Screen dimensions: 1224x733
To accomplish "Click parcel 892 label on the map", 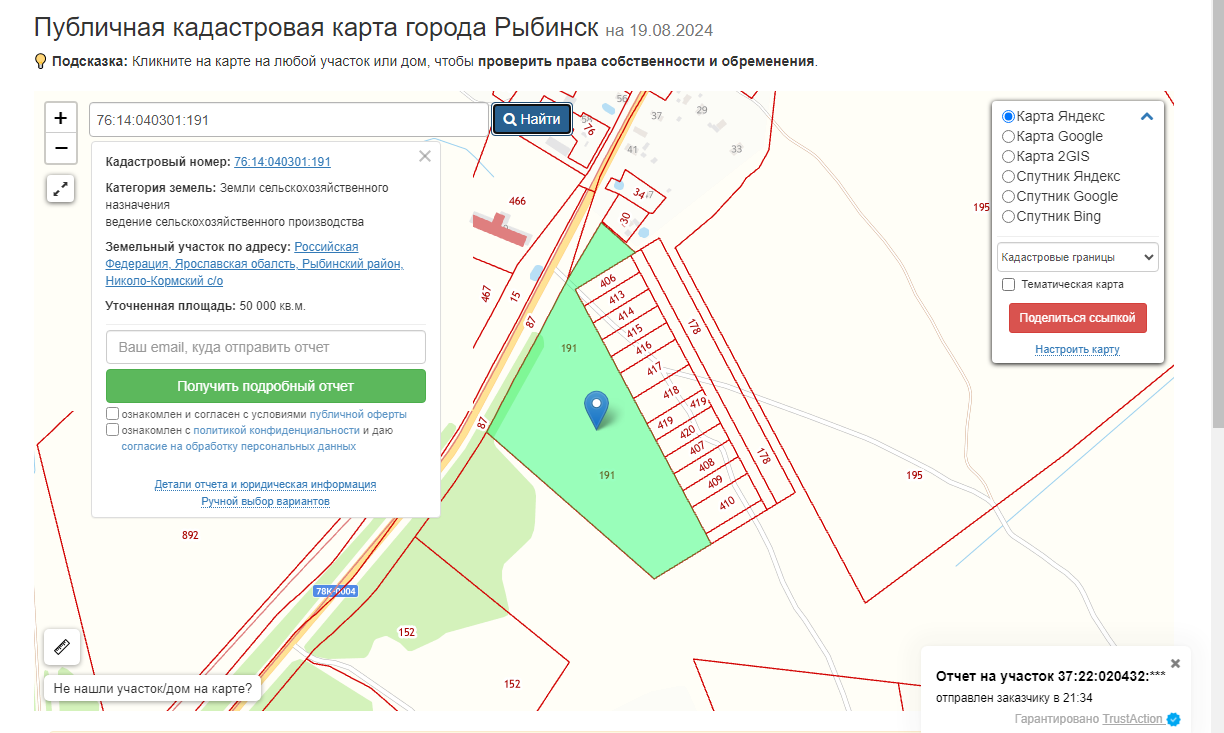I will click(x=190, y=535).
